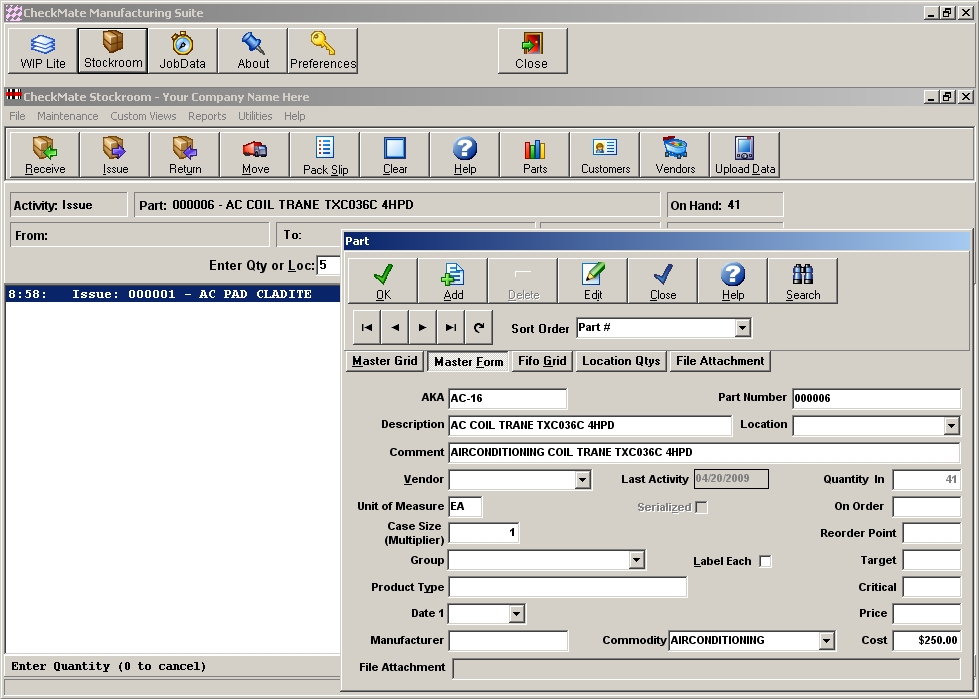This screenshot has width=979, height=699.
Task: Add a new part record
Action: 453,281
